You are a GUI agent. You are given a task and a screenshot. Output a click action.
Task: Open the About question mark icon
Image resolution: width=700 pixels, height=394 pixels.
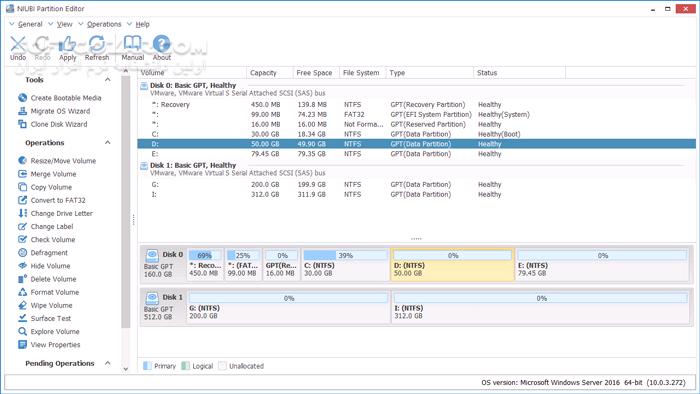(162, 44)
